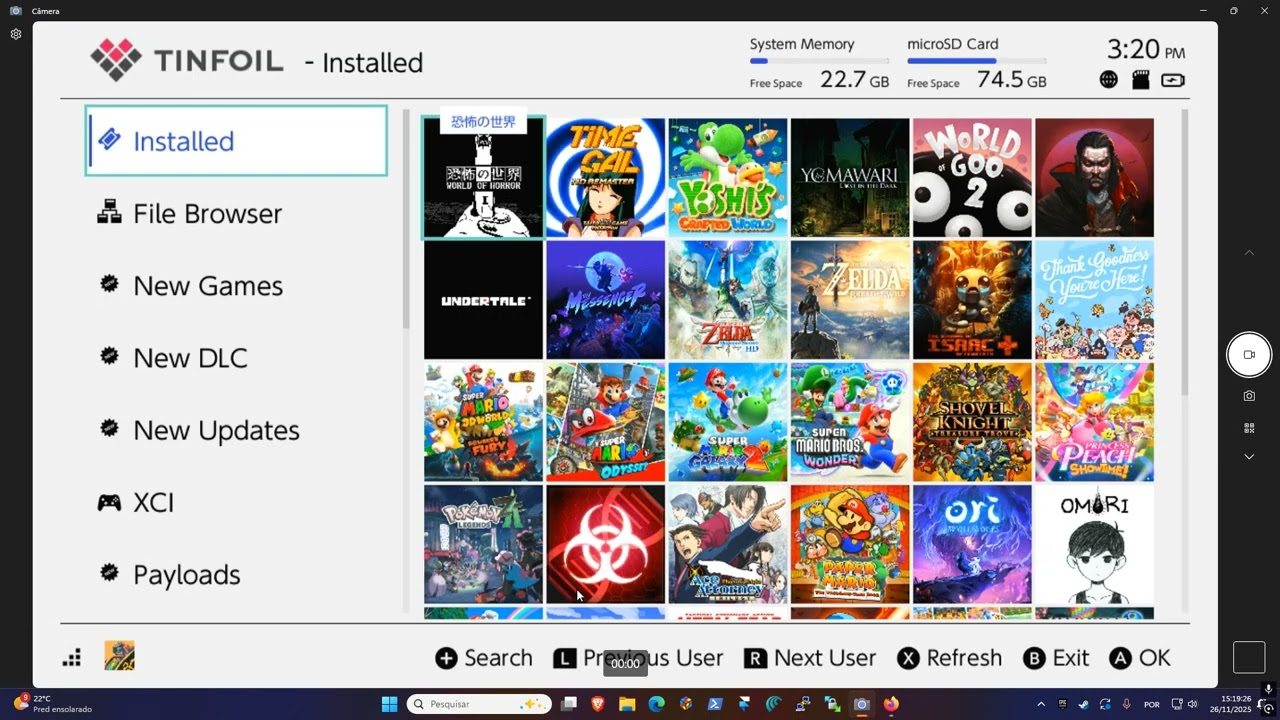Select Super Mario Galaxy 2 tile
Viewport: 1280px width, 720px height.
coord(728,422)
